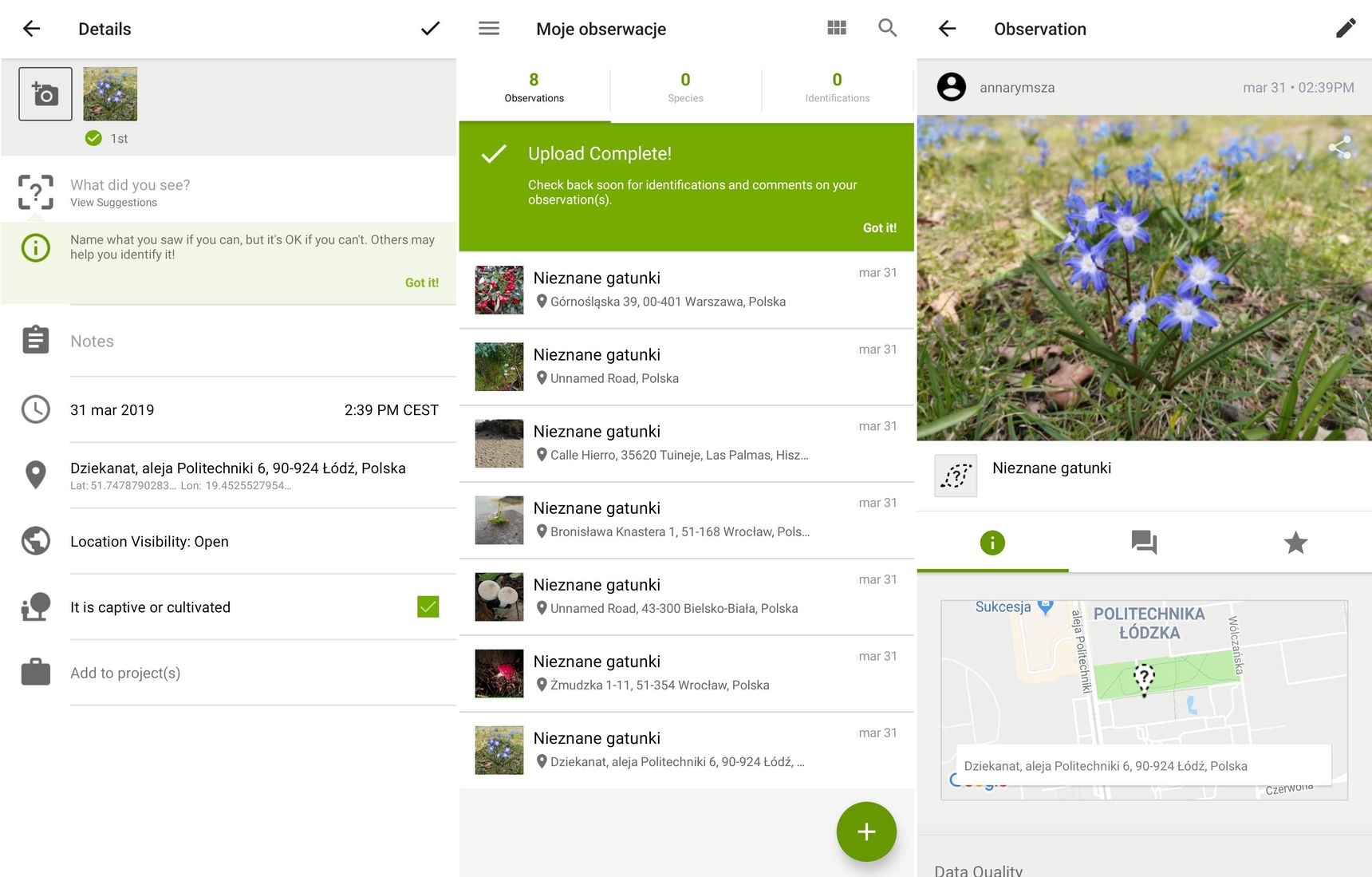1372x877 pixels.
Task: Open search in Moje obserwacje
Action: point(887,28)
